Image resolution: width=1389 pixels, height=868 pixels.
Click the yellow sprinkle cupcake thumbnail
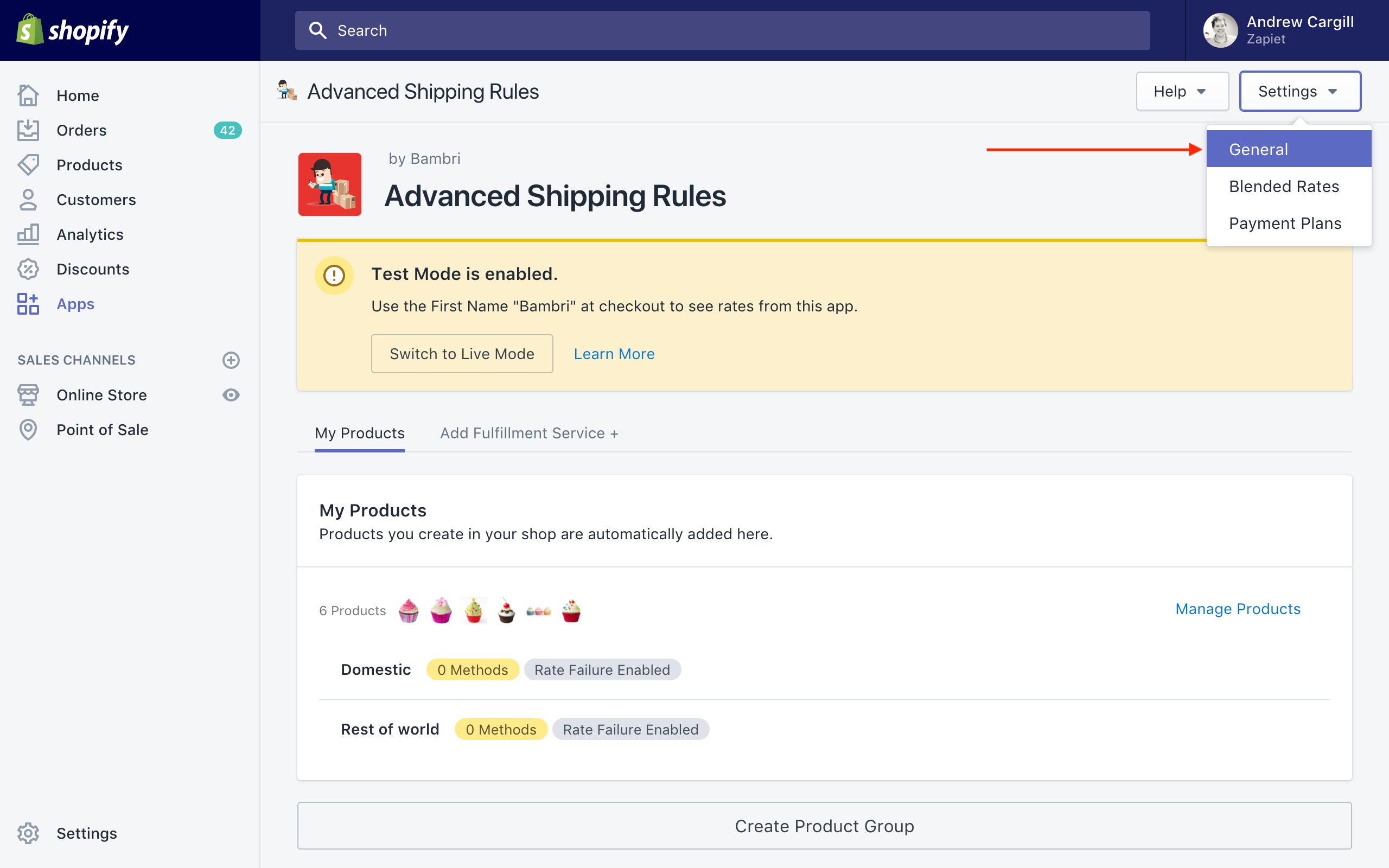(474, 610)
